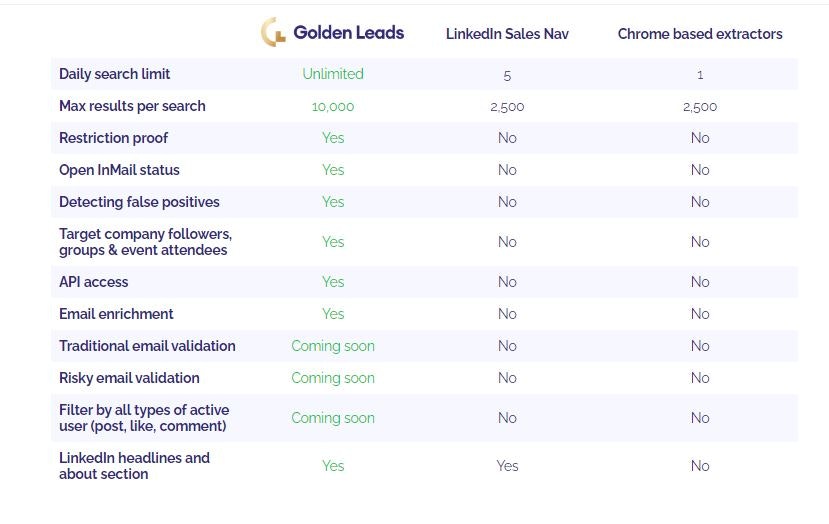The height and width of the screenshot is (524, 829).
Task: Select the Max results per search label
Action: click(132, 106)
